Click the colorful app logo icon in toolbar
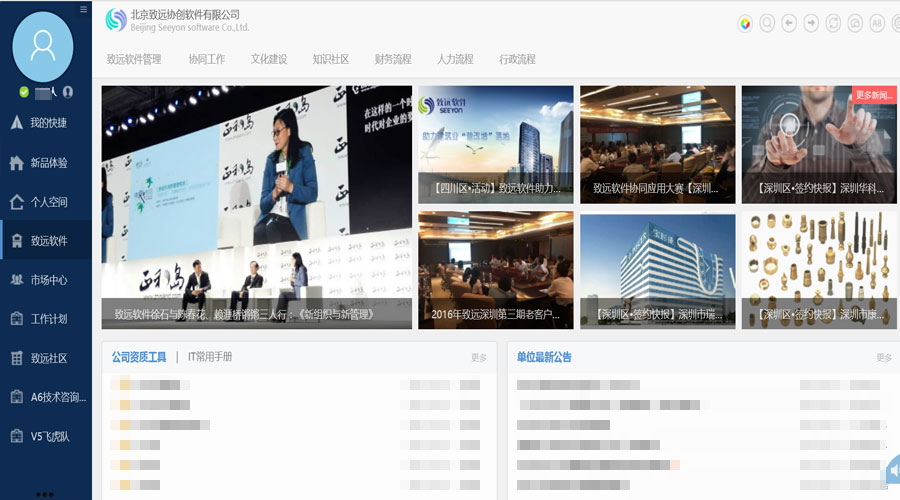900x500 pixels. click(745, 24)
